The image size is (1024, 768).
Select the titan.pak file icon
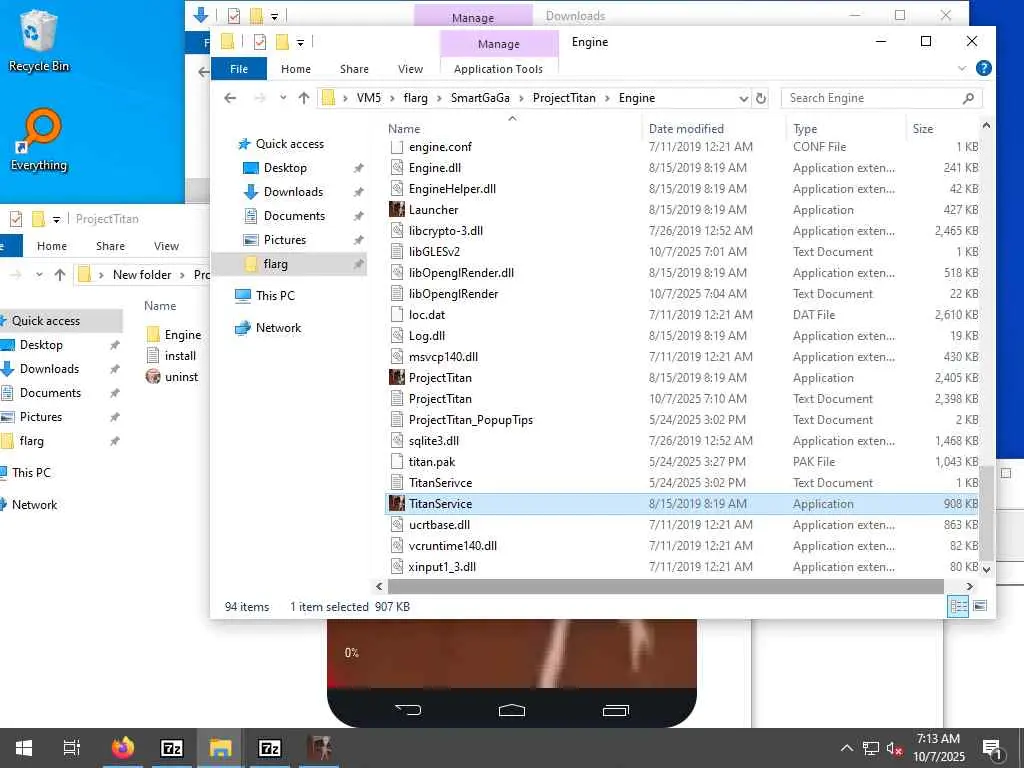[396, 462]
